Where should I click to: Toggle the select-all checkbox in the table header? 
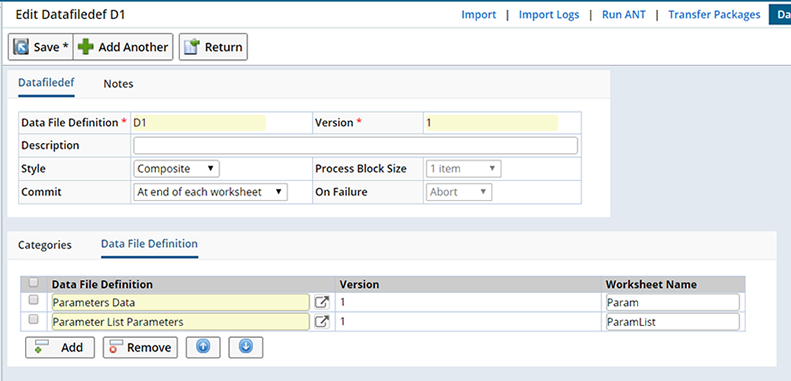tap(34, 283)
